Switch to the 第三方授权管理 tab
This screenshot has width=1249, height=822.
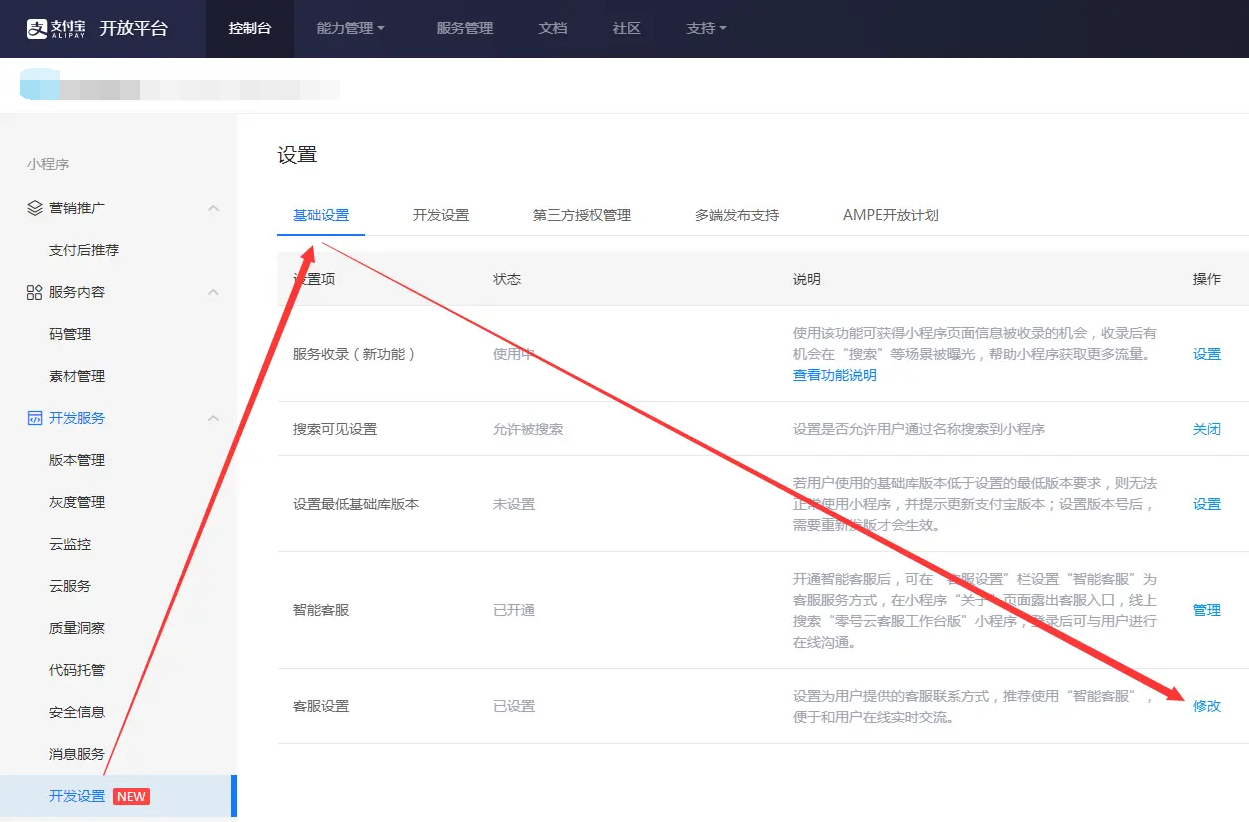tap(582, 215)
